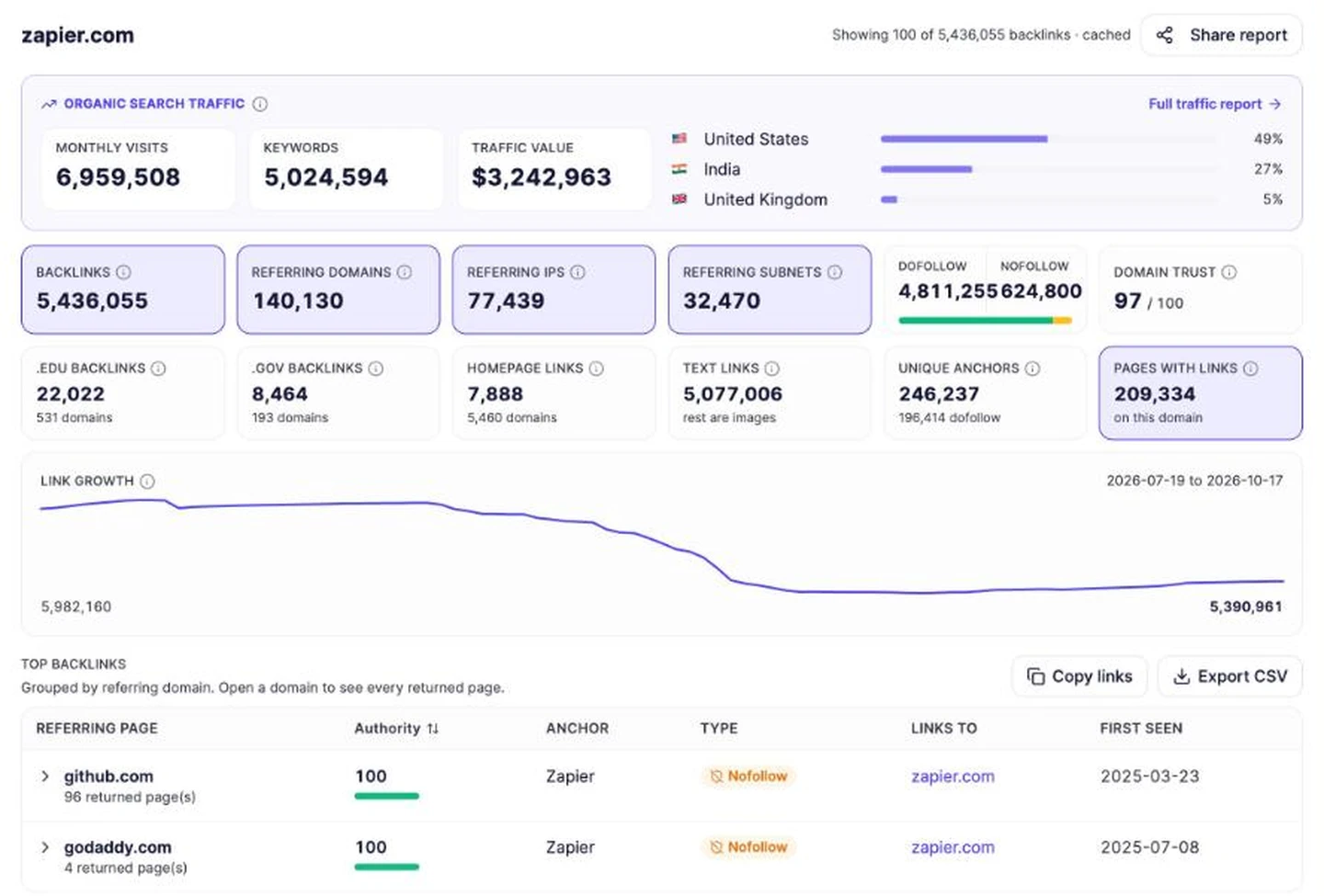The height and width of the screenshot is (896, 1324).
Task: Sort the table by Authority column
Action: [x=396, y=728]
